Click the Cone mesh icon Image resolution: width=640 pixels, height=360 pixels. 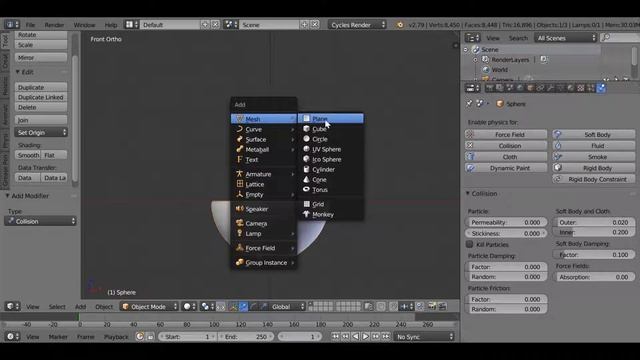pyautogui.click(x=306, y=180)
